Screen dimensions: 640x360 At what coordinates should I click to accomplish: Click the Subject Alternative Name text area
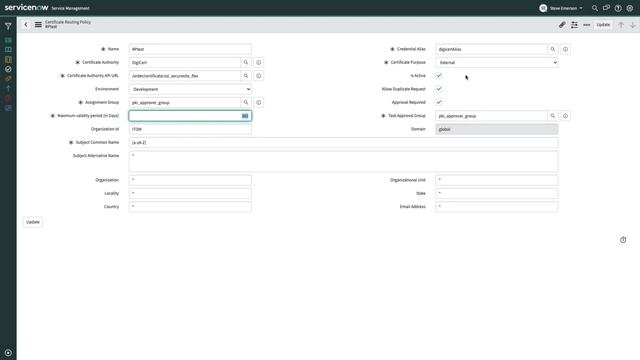point(344,161)
